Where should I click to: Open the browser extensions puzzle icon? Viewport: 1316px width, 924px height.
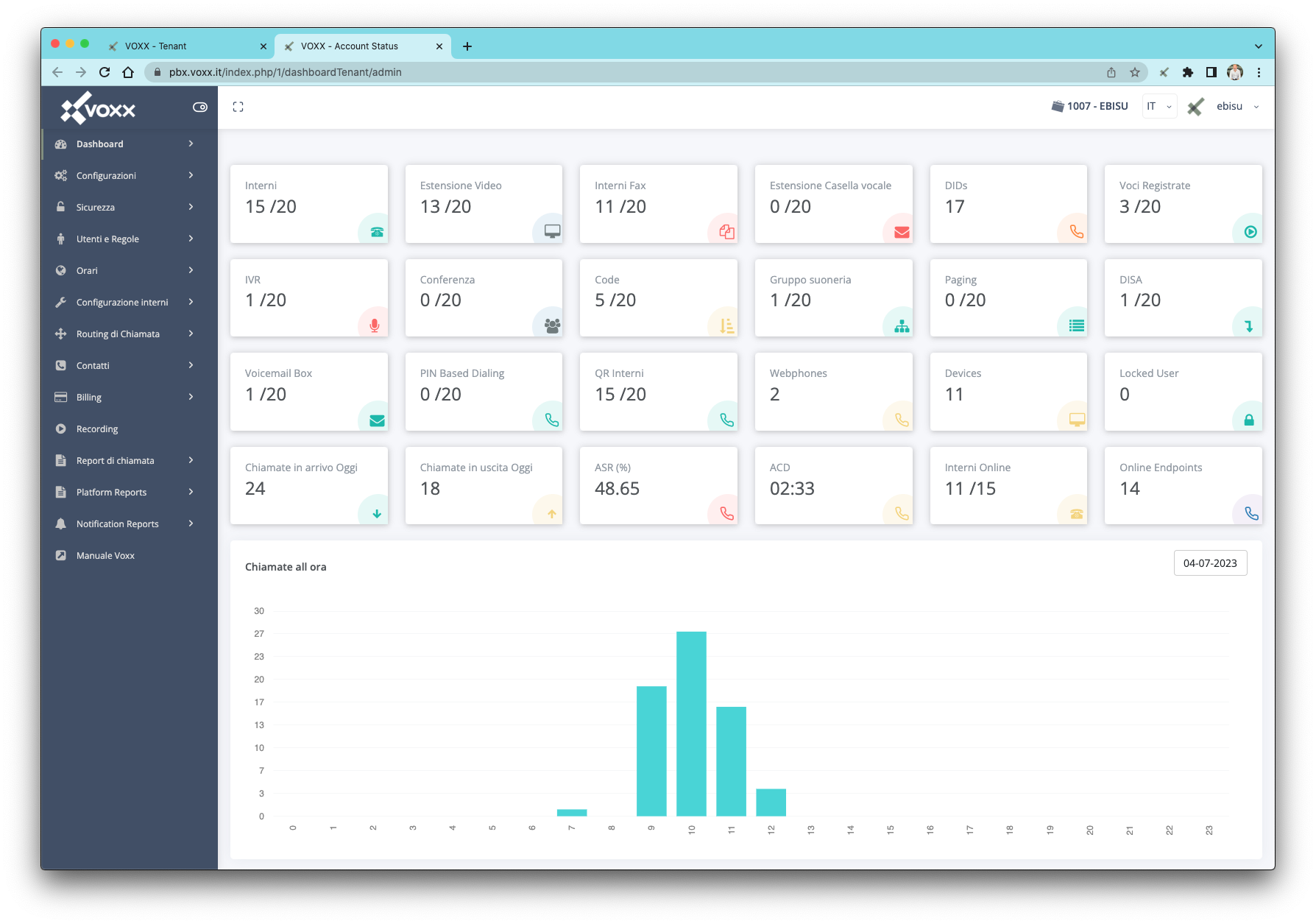1187,72
